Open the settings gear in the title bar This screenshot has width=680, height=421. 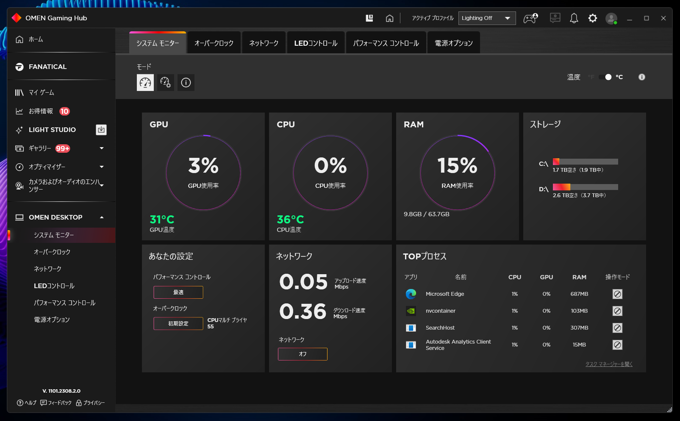[592, 18]
